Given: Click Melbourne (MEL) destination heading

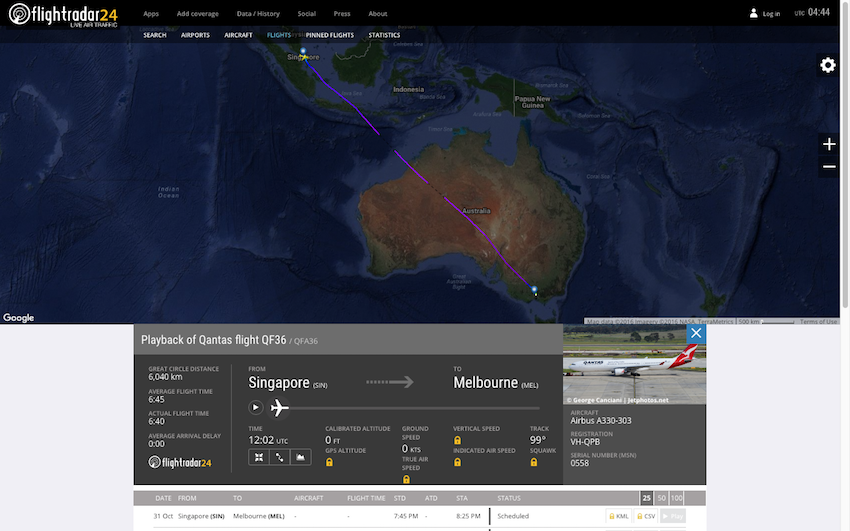Looking at the screenshot, I should coord(495,383).
